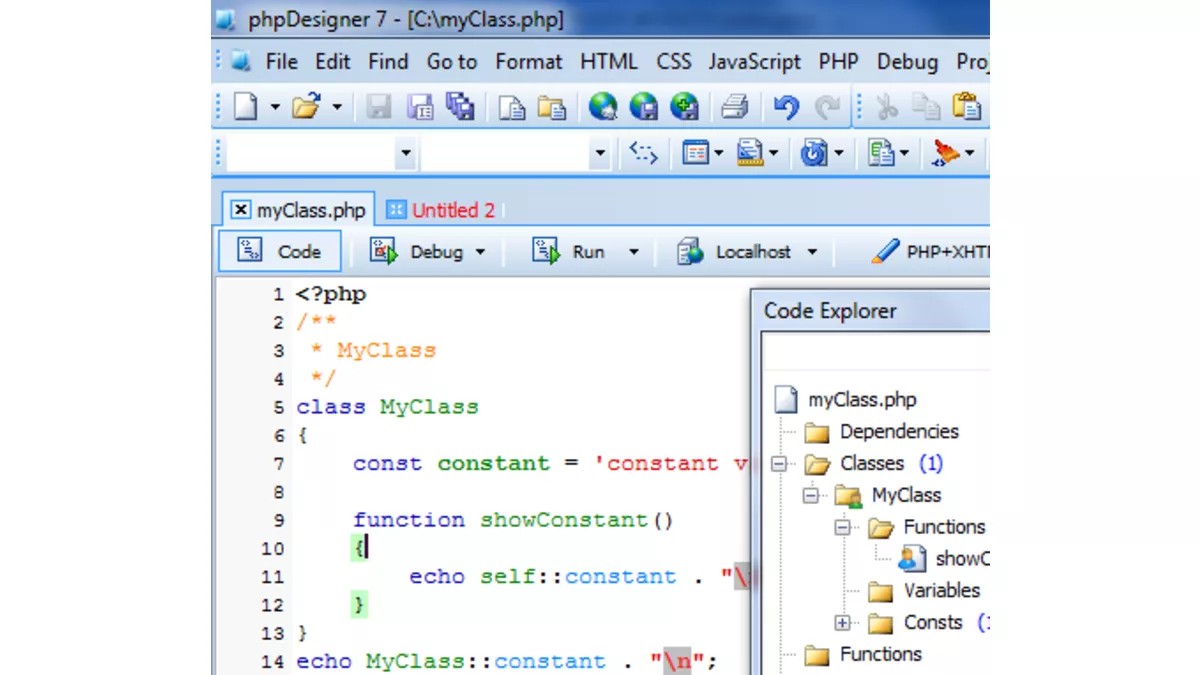
Task: Open file in web browser via globe icon
Action: (x=602, y=106)
